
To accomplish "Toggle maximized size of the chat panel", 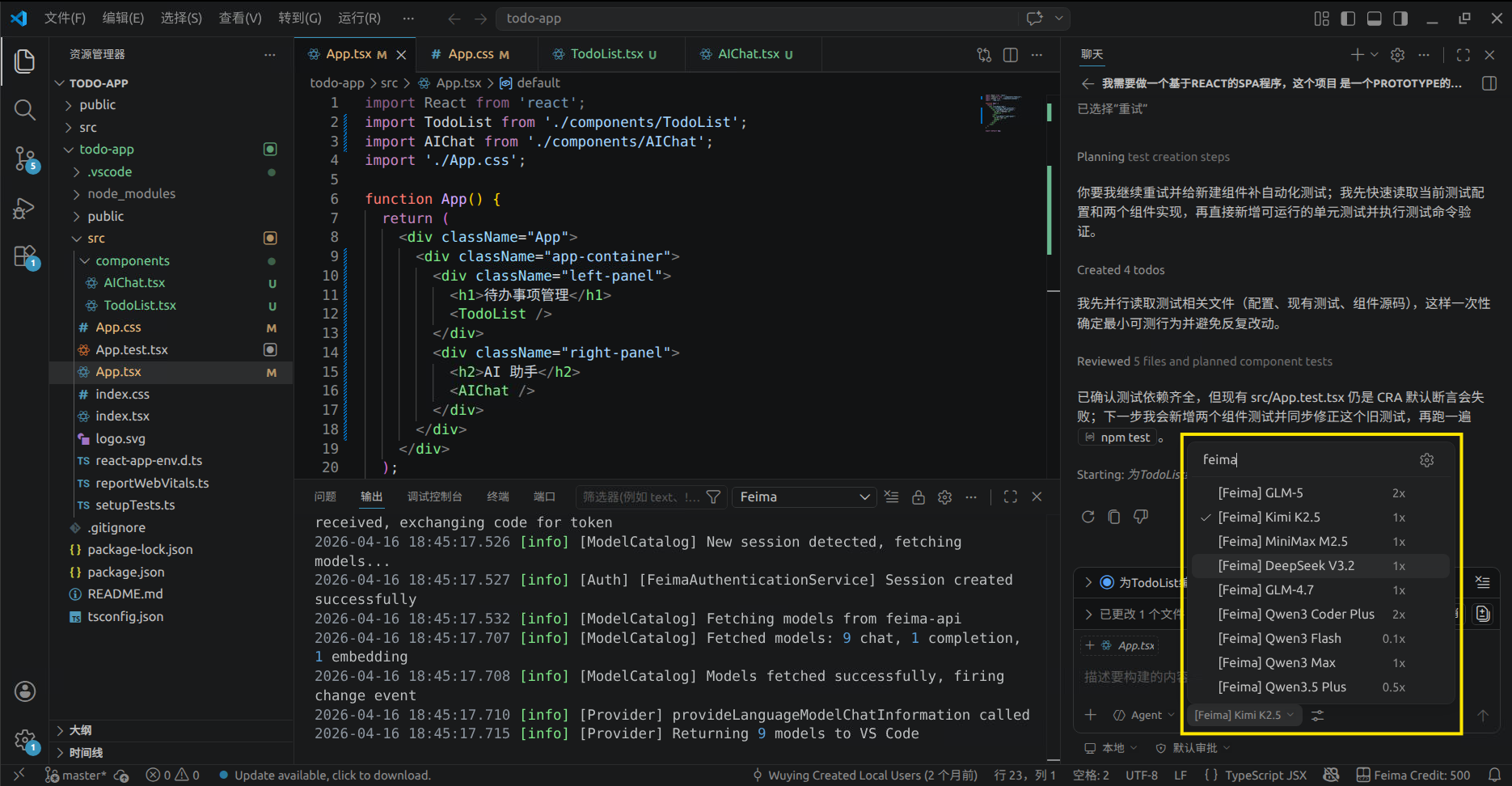I will 1463,55.
